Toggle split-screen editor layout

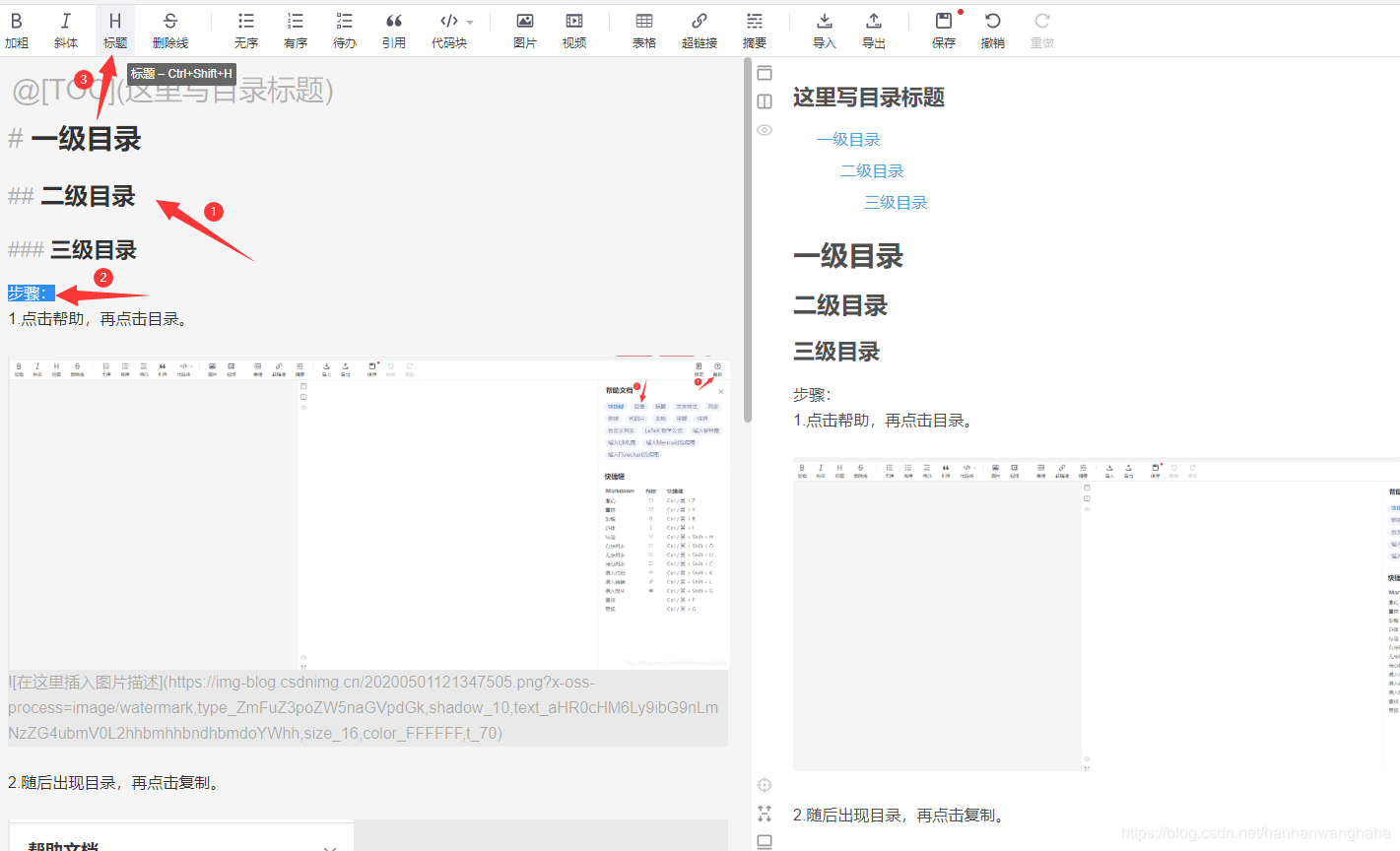(x=766, y=100)
